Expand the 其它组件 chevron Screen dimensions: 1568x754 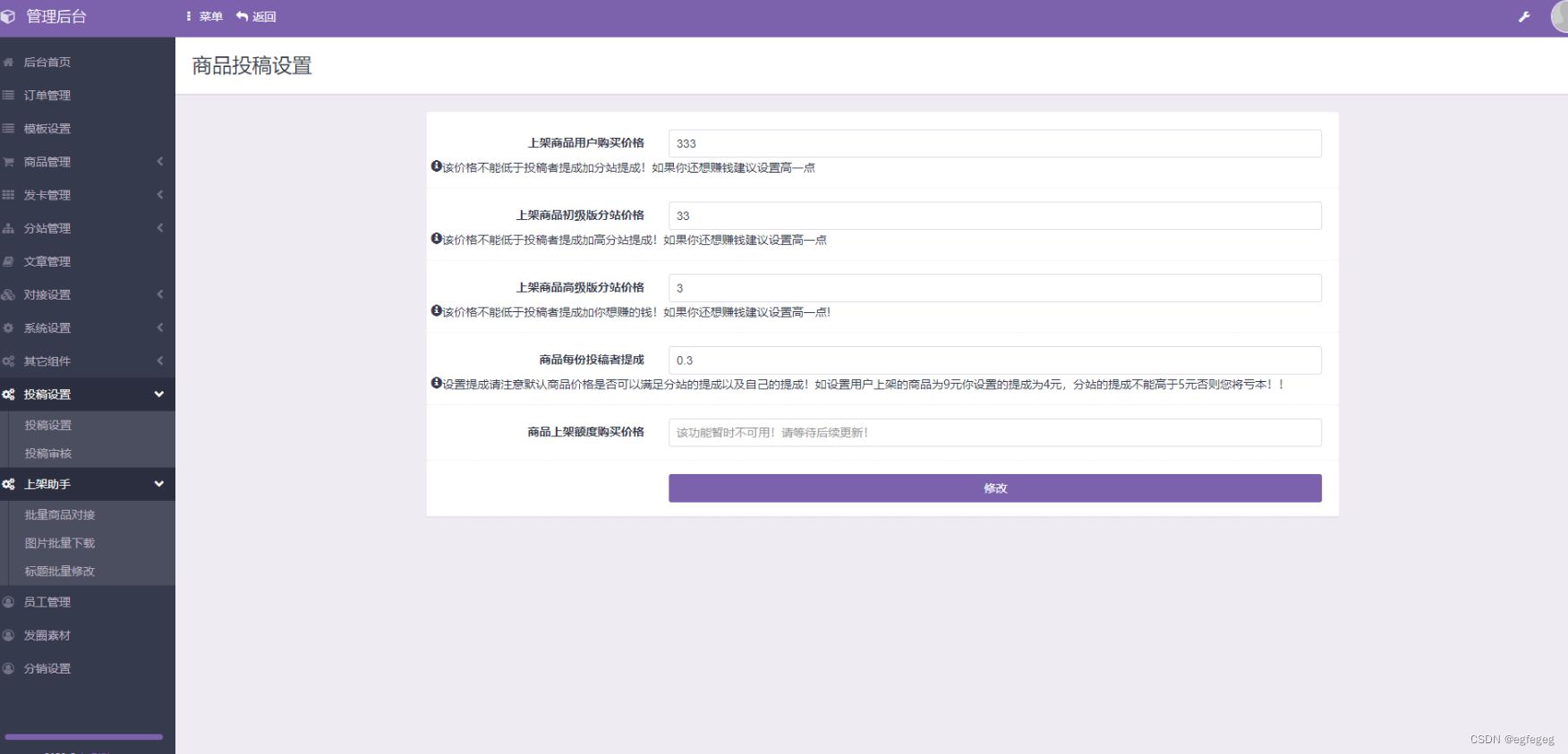coord(160,361)
